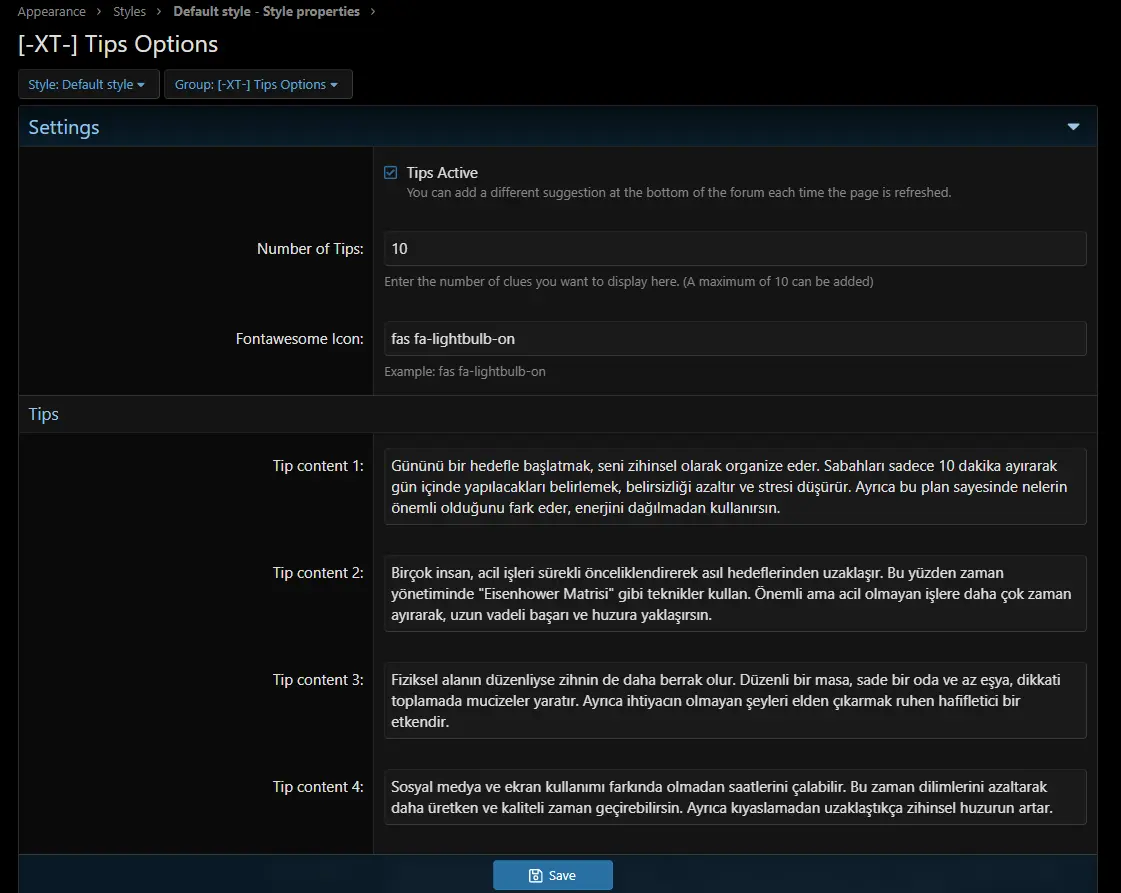Click the Settings header title

tap(64, 128)
